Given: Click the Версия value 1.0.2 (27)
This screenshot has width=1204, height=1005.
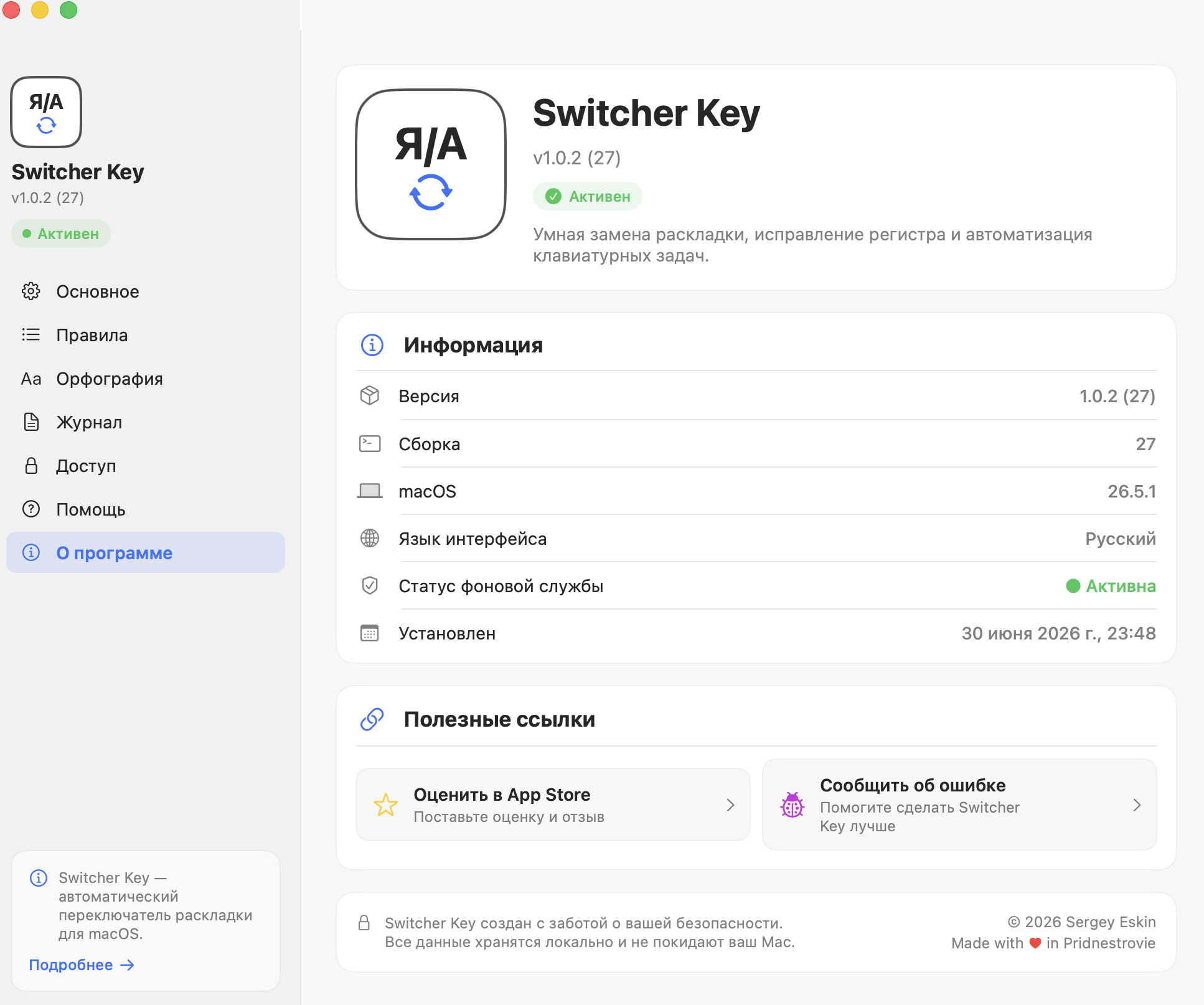Looking at the screenshot, I should [x=1117, y=396].
